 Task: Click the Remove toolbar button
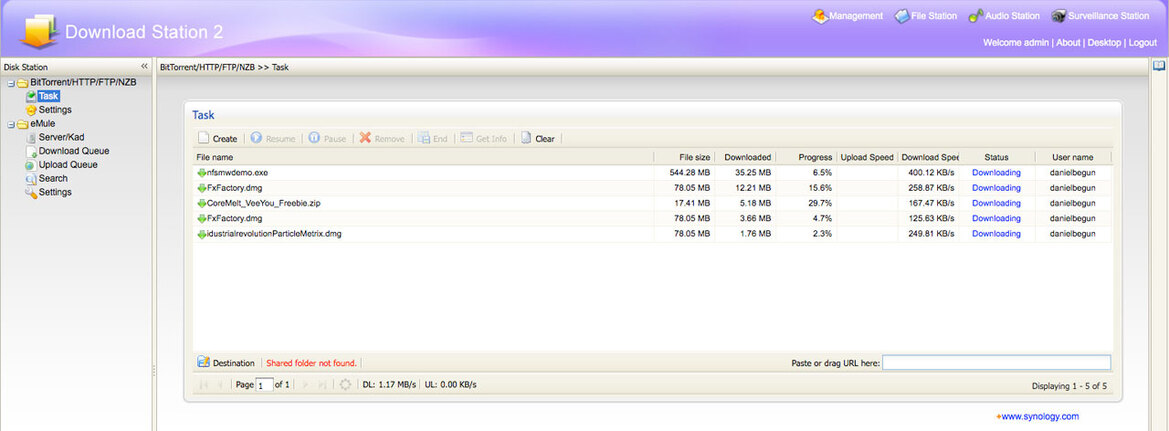(382, 139)
